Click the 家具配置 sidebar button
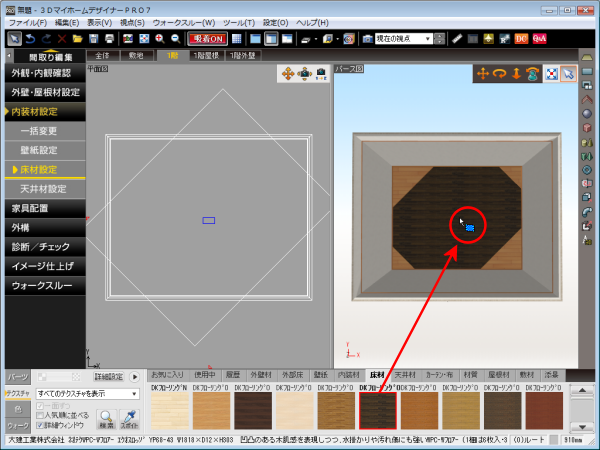This screenshot has height=450, width=600. tap(42, 208)
